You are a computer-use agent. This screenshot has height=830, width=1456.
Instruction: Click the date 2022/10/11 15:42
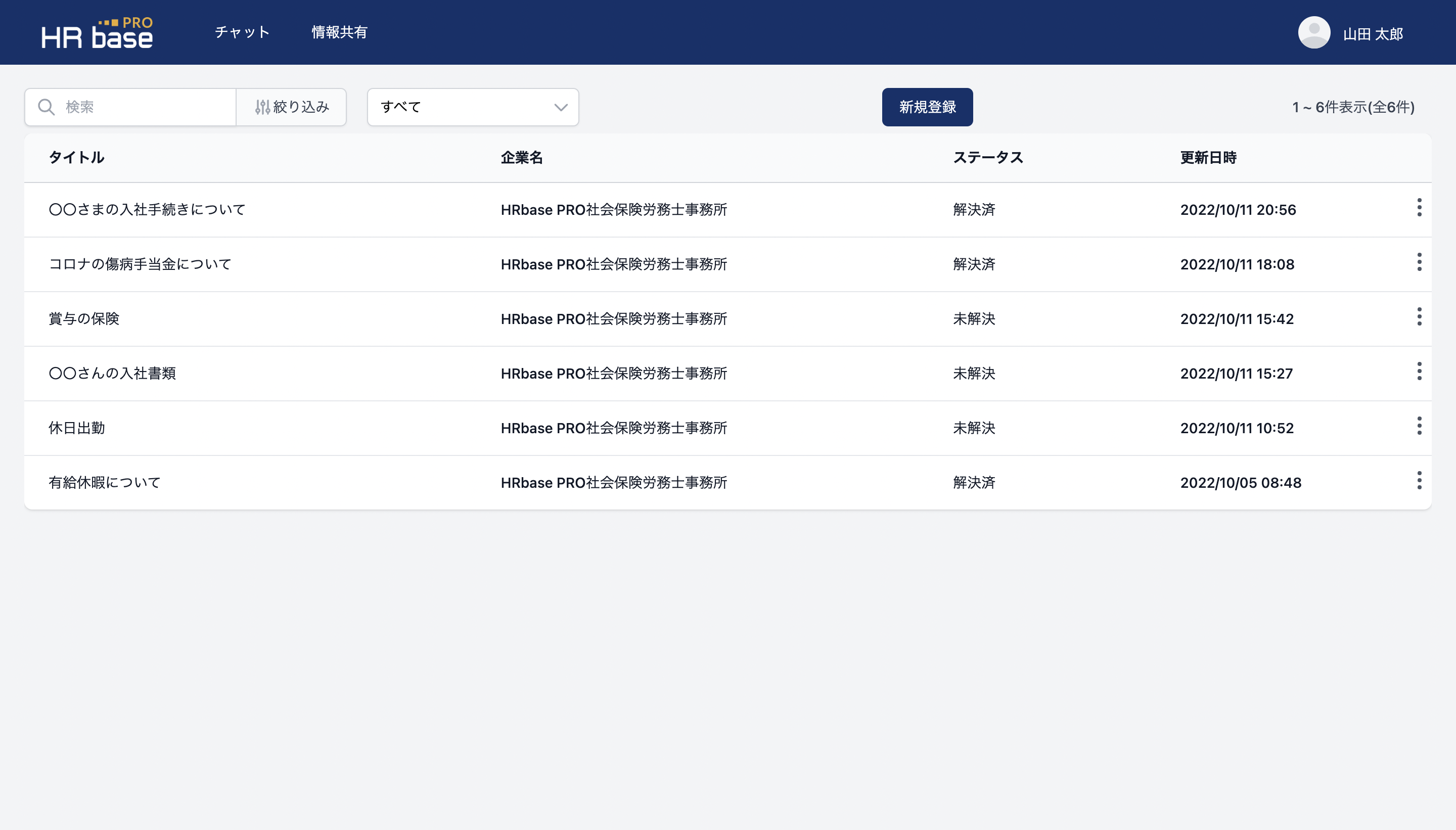pos(1237,319)
